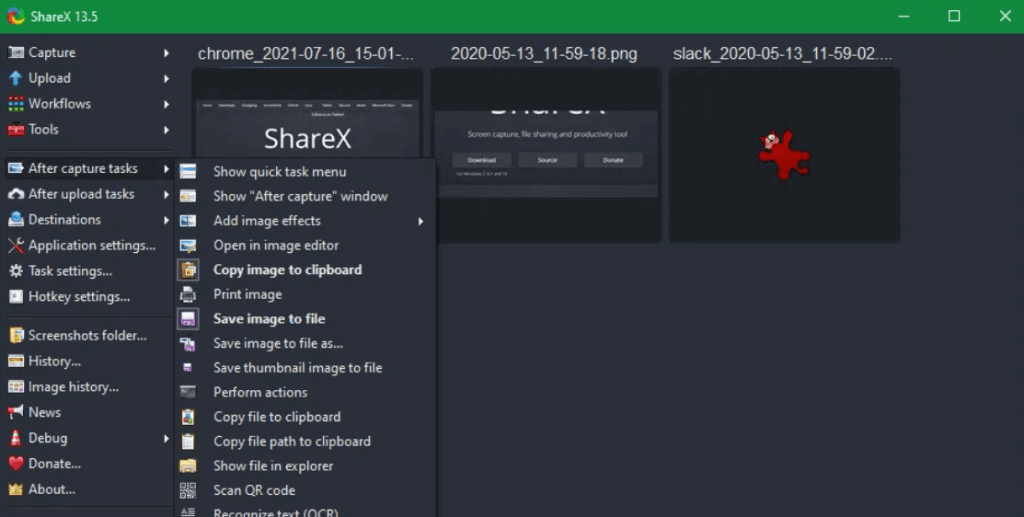The height and width of the screenshot is (517, 1024).
Task: Open Application settings...
Action: coord(89,245)
